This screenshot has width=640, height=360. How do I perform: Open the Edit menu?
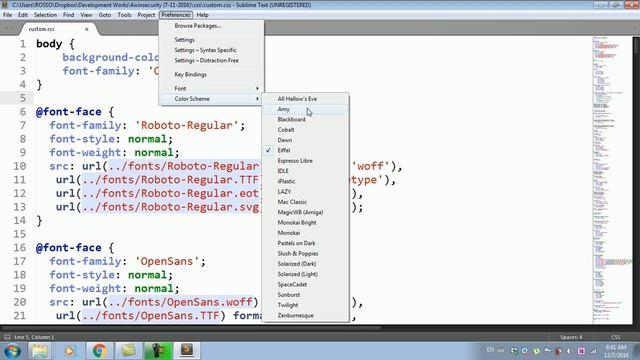click(x=22, y=15)
